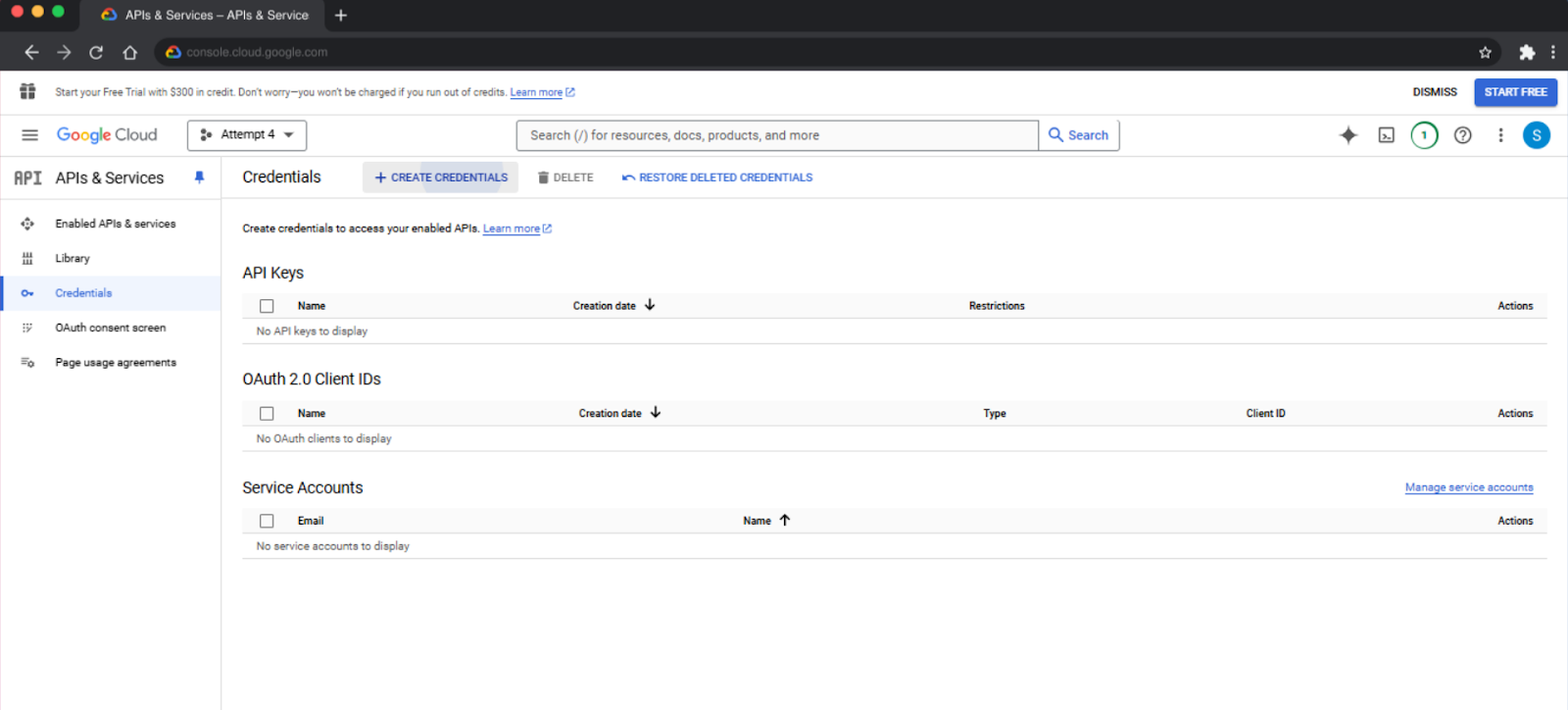This screenshot has height=710, width=1568.
Task: Open Enabled APIs & services page
Action: [x=116, y=224]
